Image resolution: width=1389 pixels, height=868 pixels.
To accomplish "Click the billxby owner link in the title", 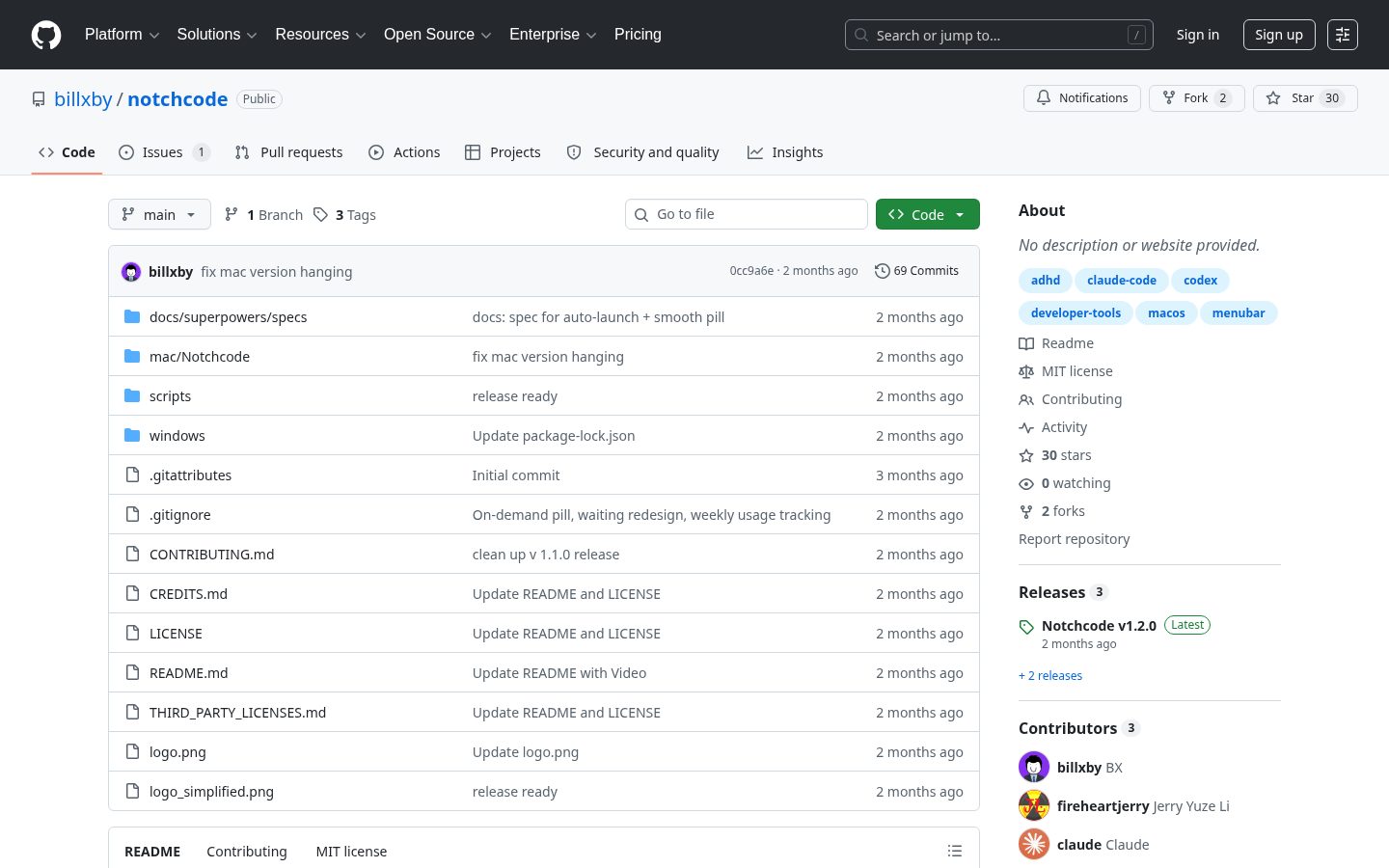I will tap(83, 99).
